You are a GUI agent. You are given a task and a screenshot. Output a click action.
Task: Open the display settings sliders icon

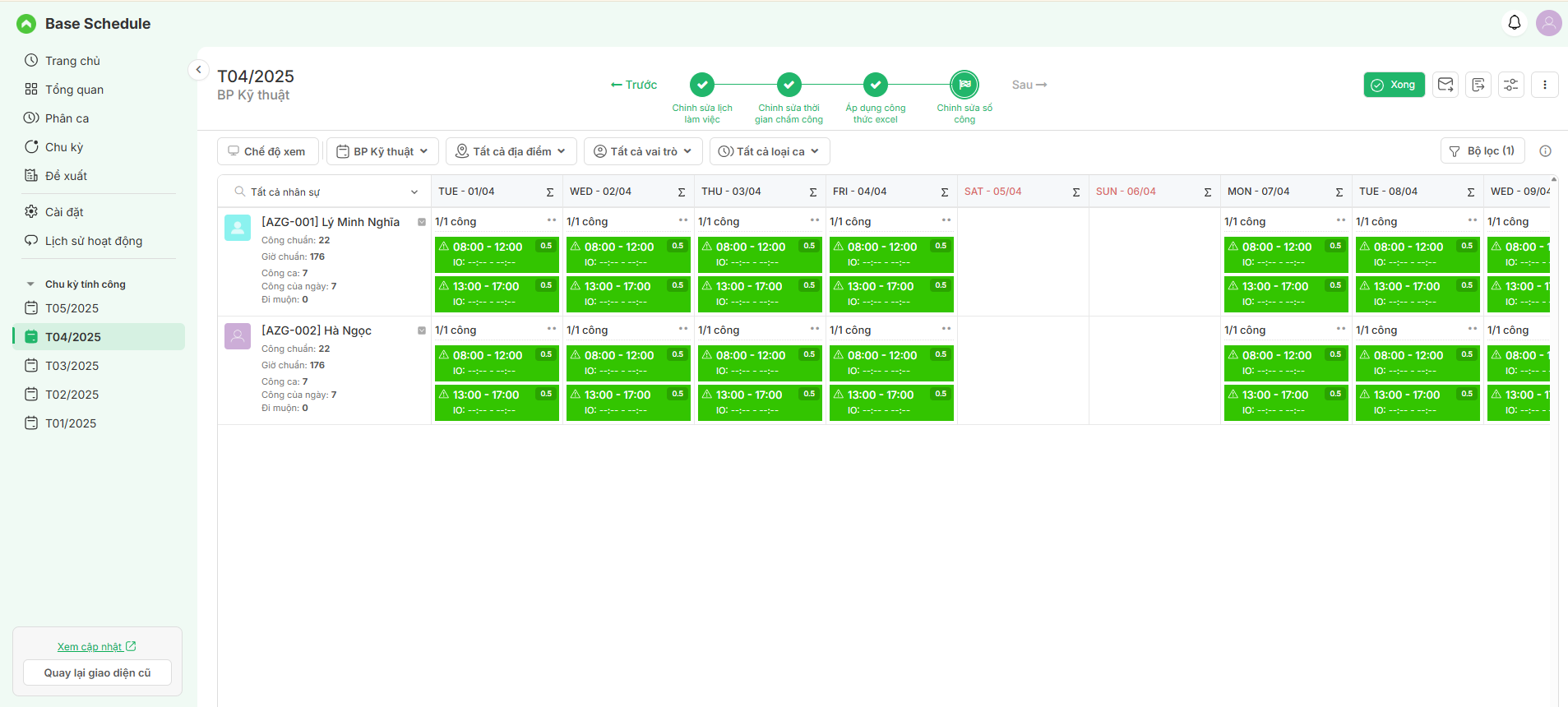1511,85
